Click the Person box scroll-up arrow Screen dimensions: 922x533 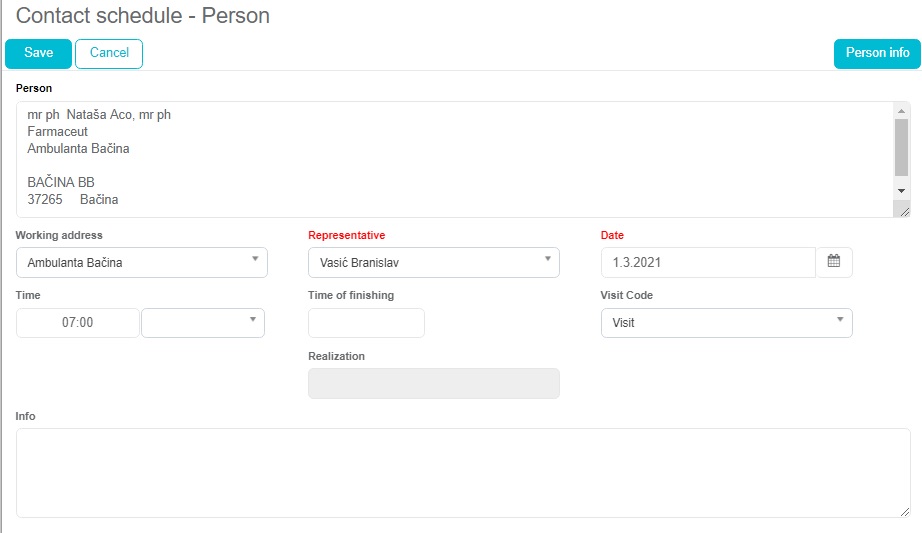(901, 110)
